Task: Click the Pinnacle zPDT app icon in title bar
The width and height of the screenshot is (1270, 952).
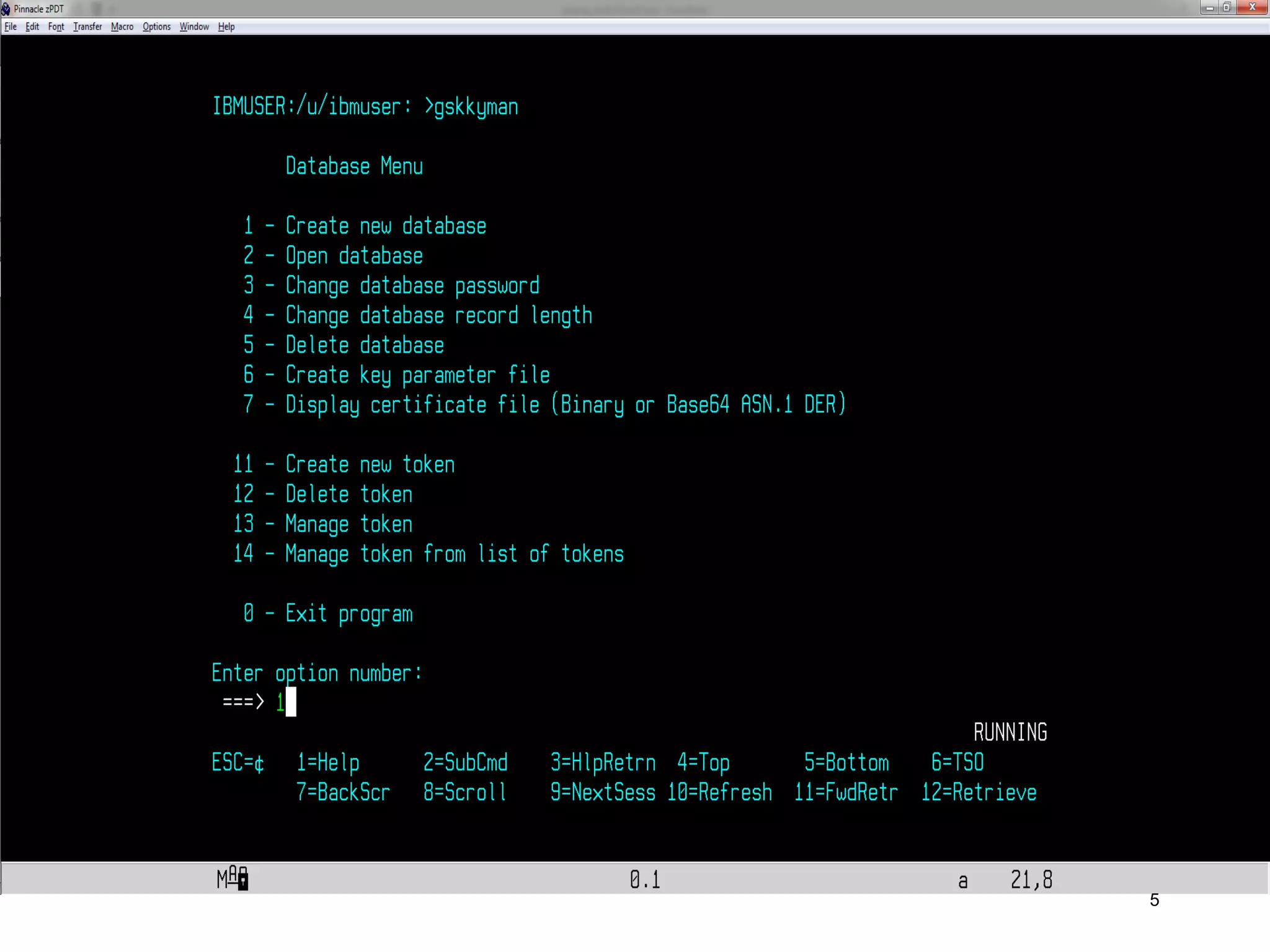Action: pos(6,9)
